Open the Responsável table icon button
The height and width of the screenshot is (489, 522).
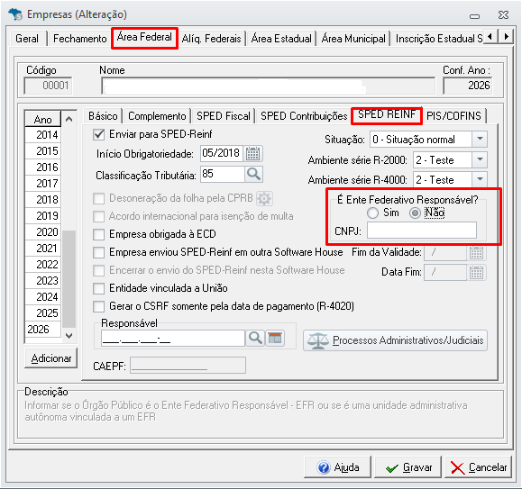pyautogui.click(x=275, y=338)
